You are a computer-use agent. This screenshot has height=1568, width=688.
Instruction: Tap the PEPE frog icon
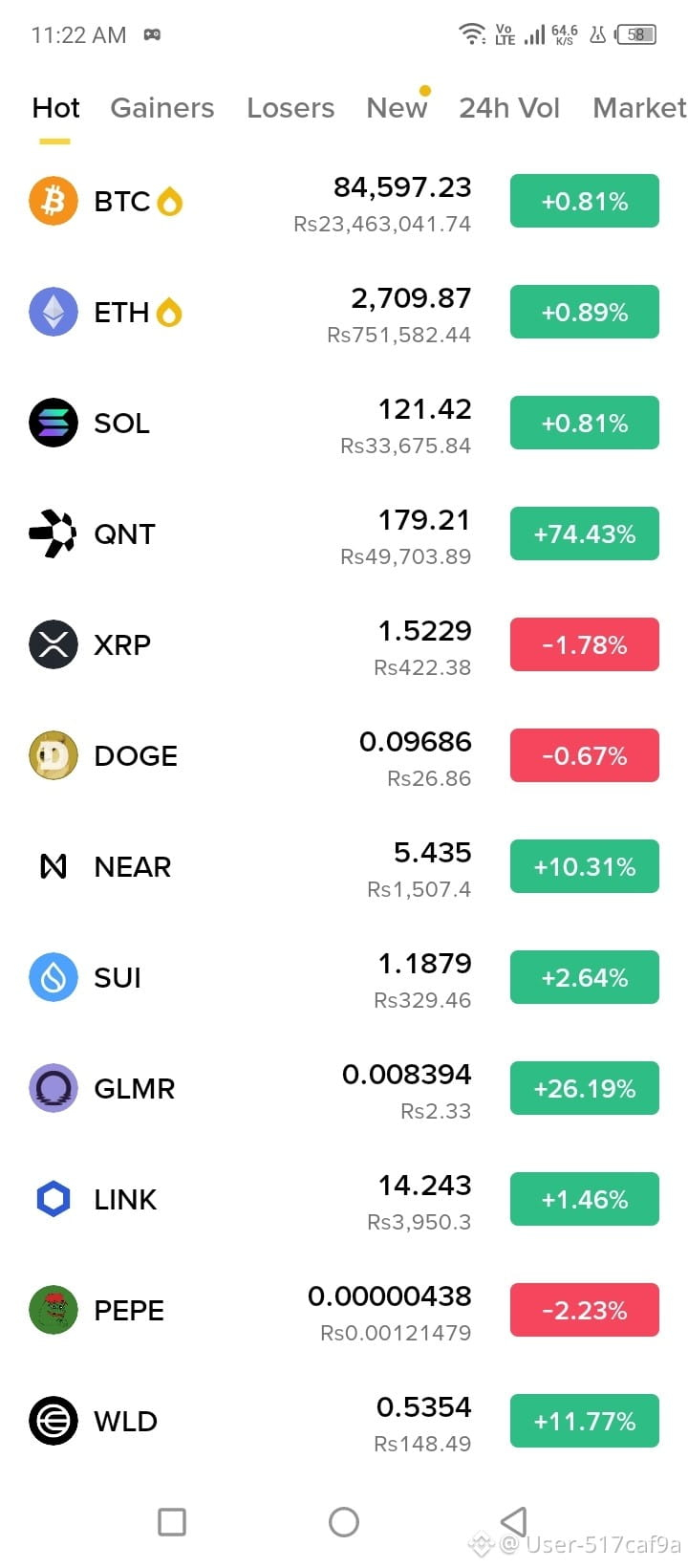[x=54, y=1310]
